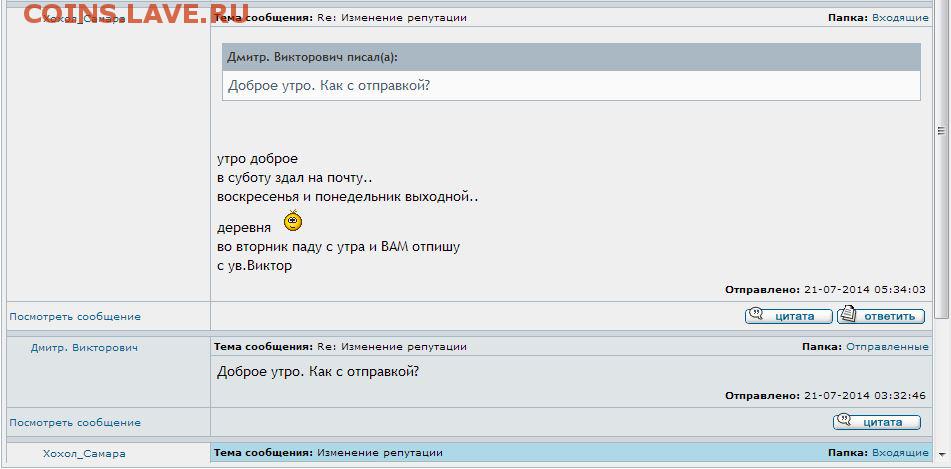The height and width of the screenshot is (469, 951).
Task: Click the quote header "Дмитр. Викторович писал(а):"
Action: tap(312, 58)
